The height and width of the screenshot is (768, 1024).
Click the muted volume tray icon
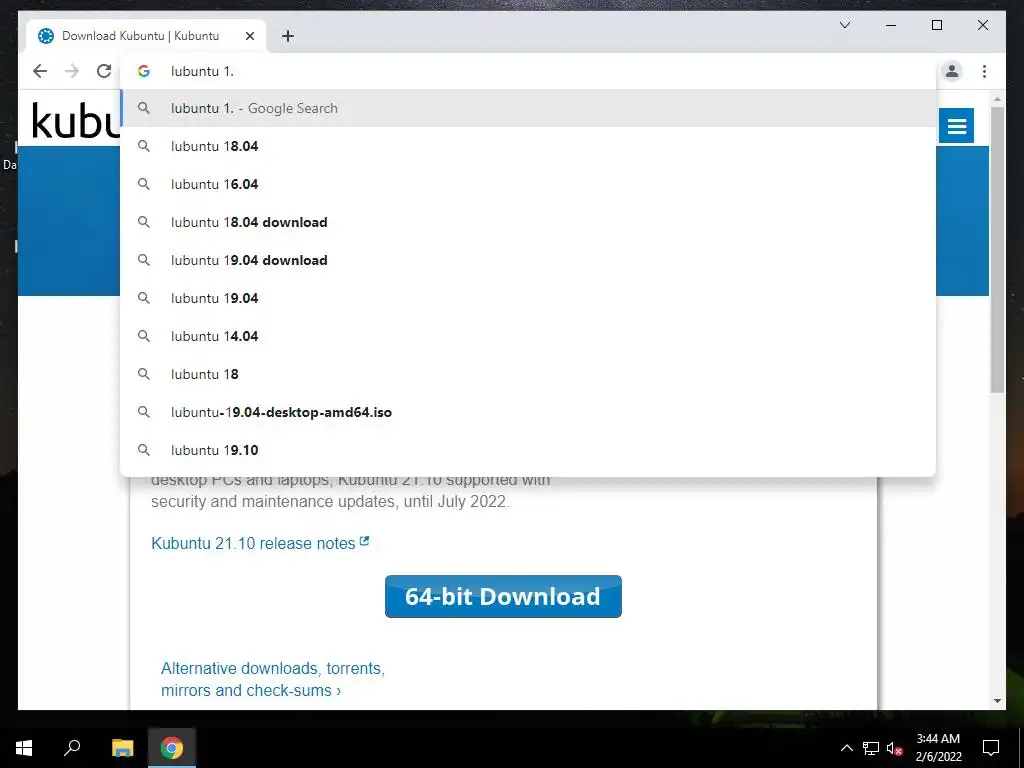[x=895, y=748]
